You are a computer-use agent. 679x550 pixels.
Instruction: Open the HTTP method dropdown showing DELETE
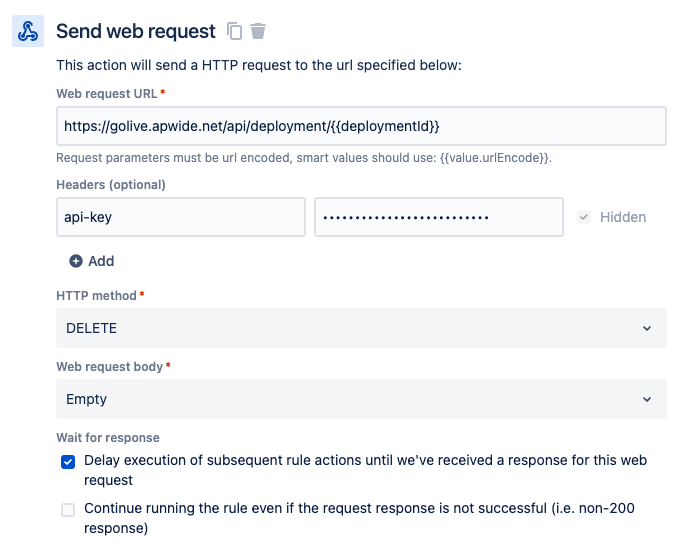tap(360, 328)
